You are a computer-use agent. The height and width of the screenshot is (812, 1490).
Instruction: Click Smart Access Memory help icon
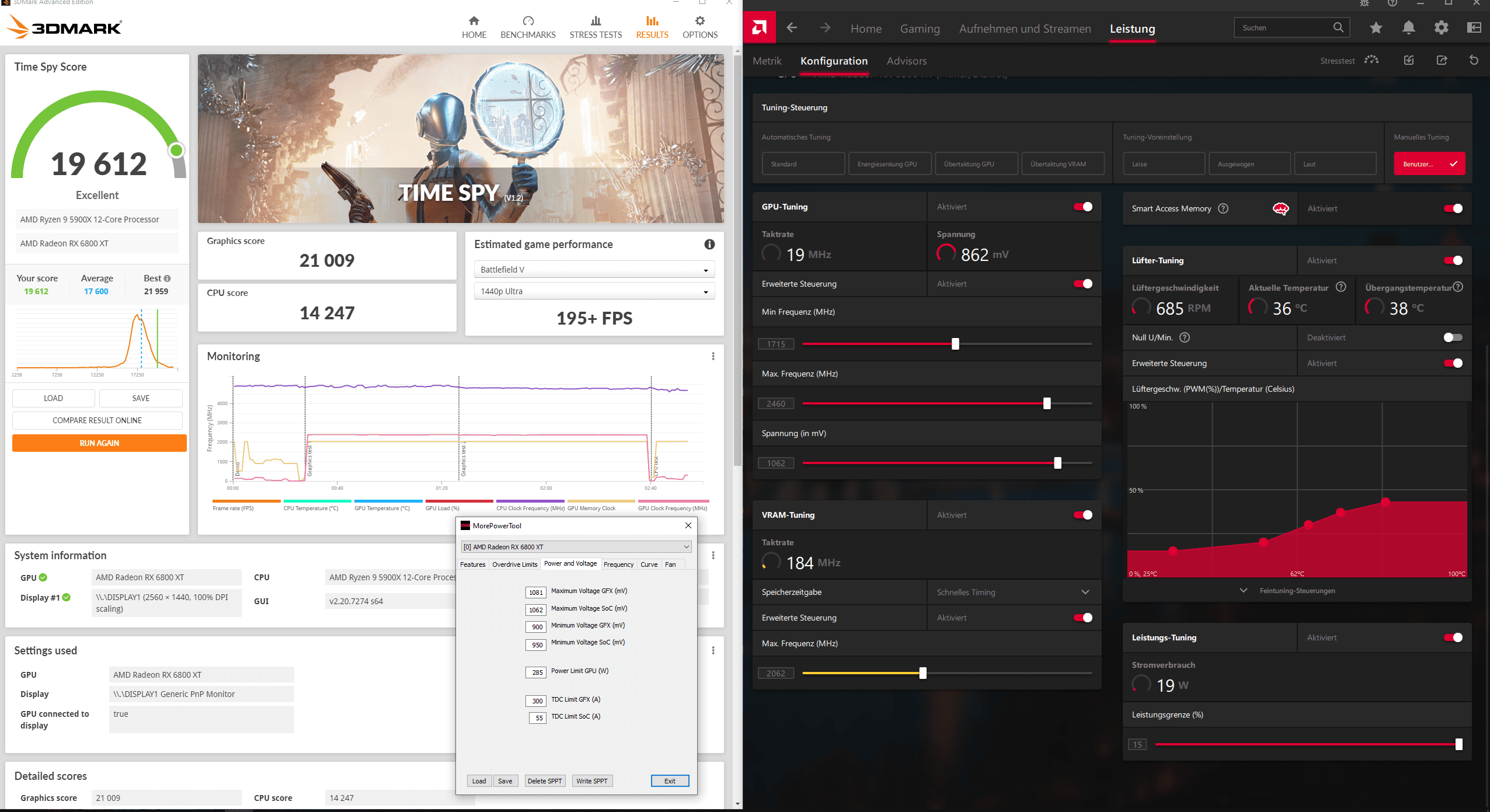click(1223, 208)
